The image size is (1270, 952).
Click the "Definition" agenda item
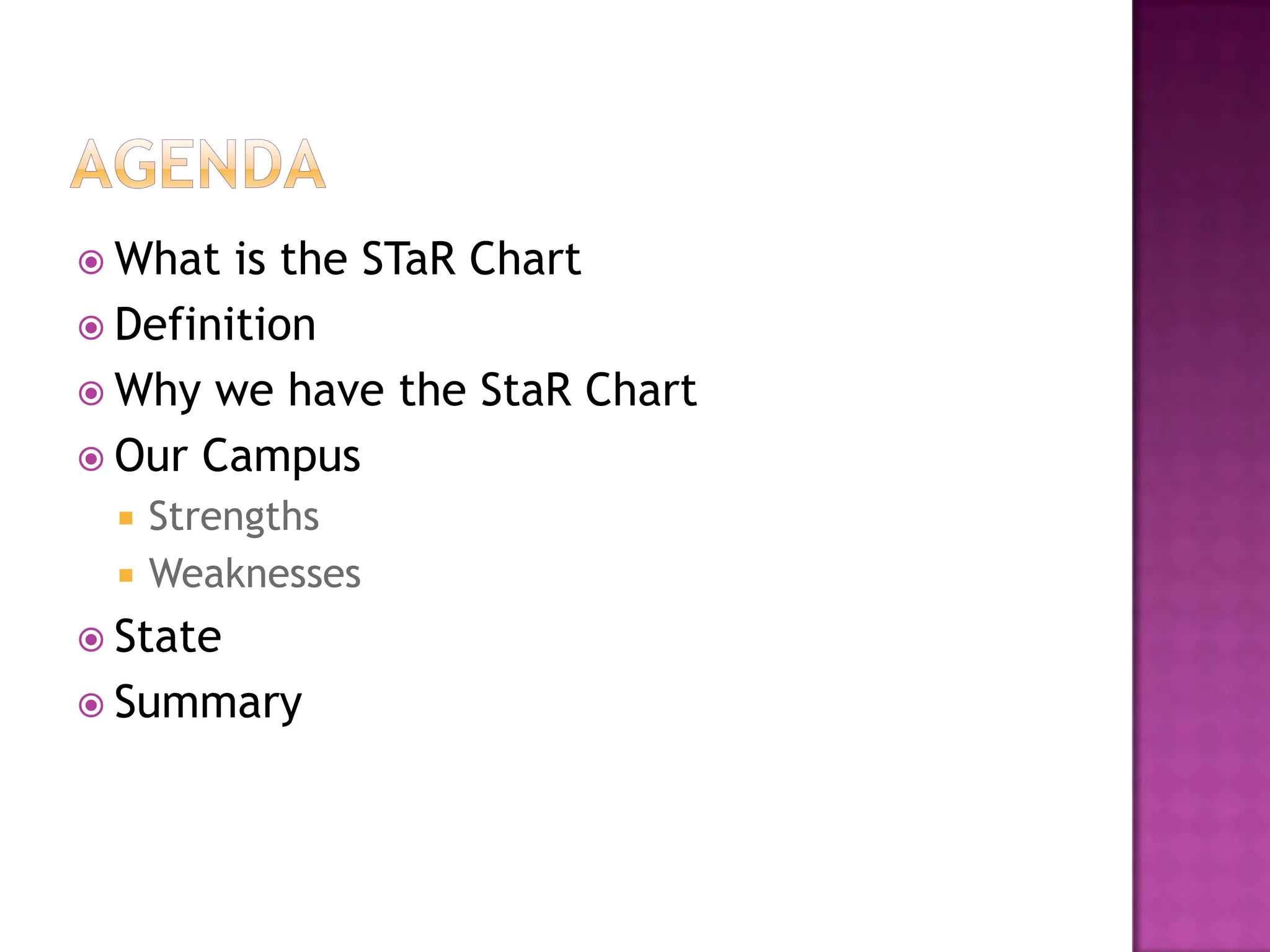point(215,324)
